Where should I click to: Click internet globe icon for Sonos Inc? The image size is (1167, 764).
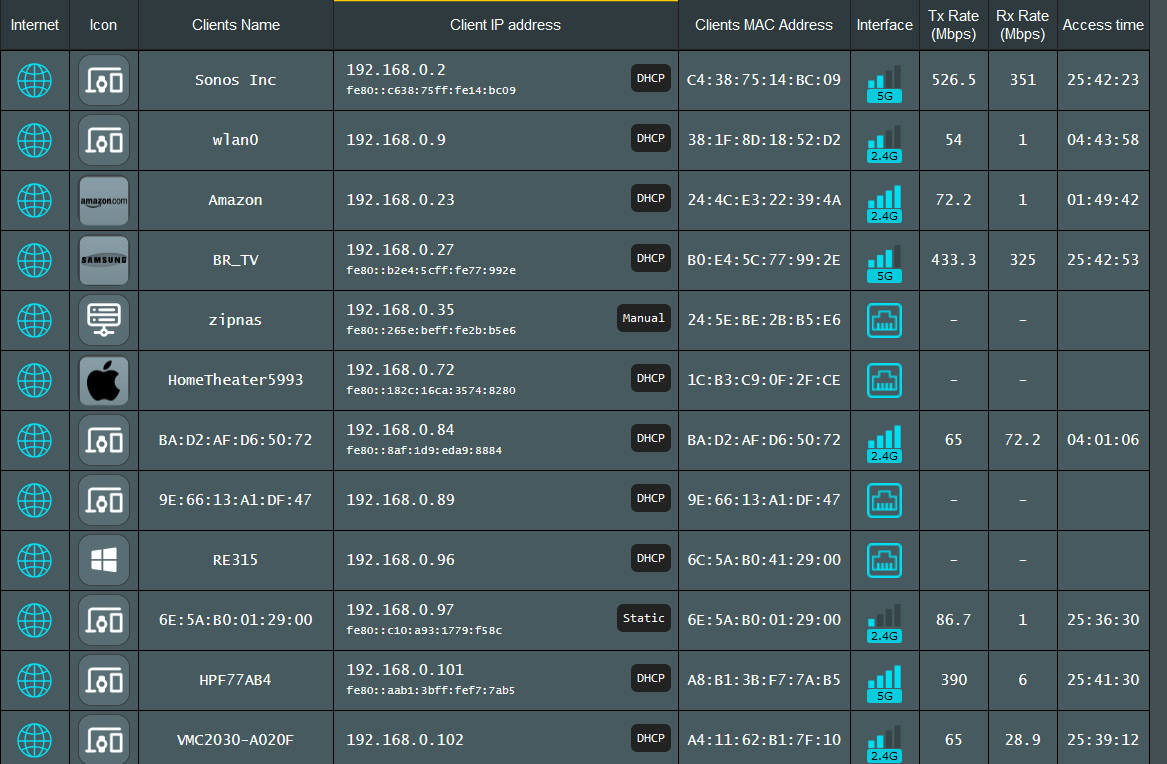click(x=34, y=80)
